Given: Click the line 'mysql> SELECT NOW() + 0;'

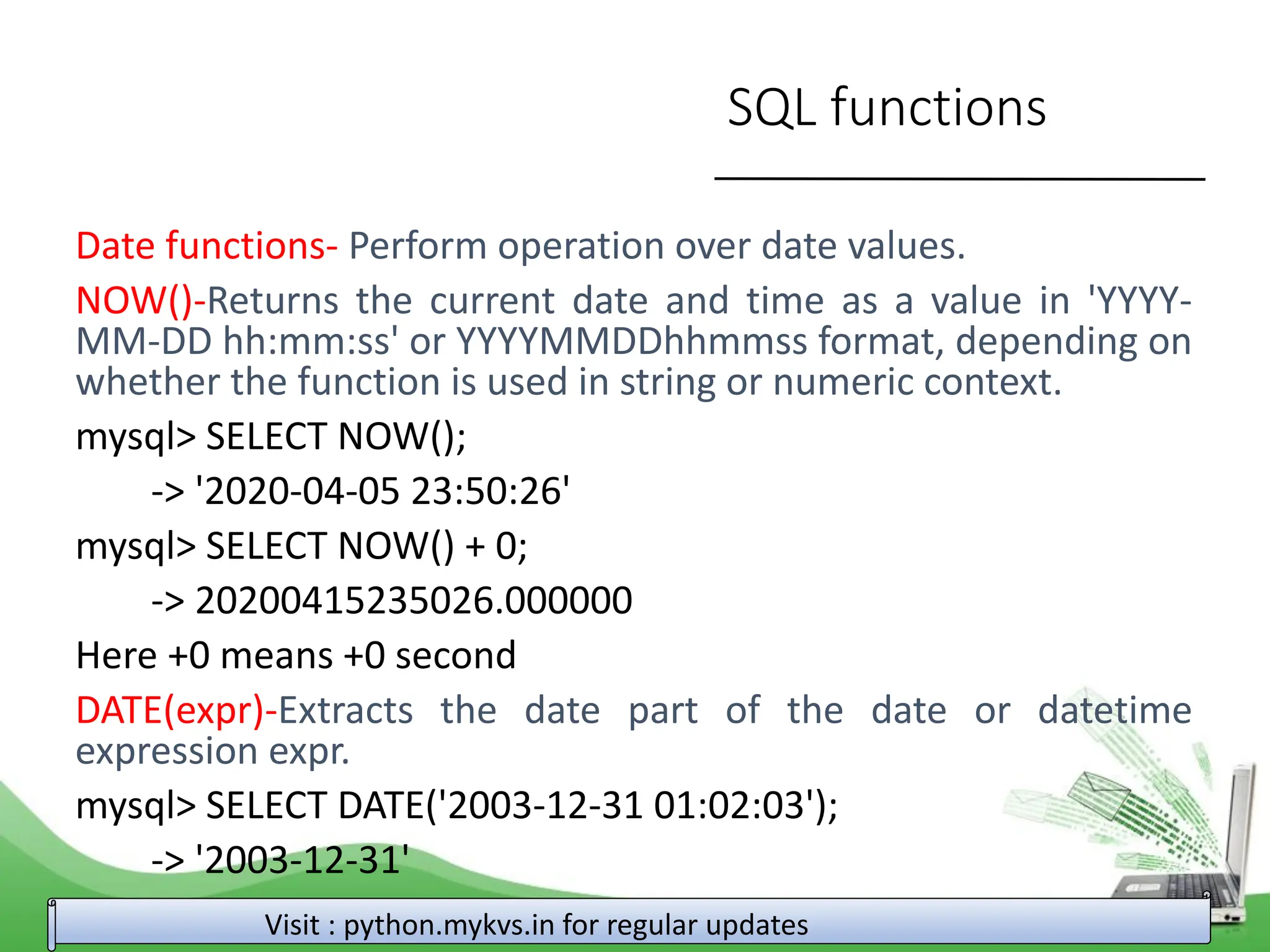Looking at the screenshot, I should click(x=301, y=547).
